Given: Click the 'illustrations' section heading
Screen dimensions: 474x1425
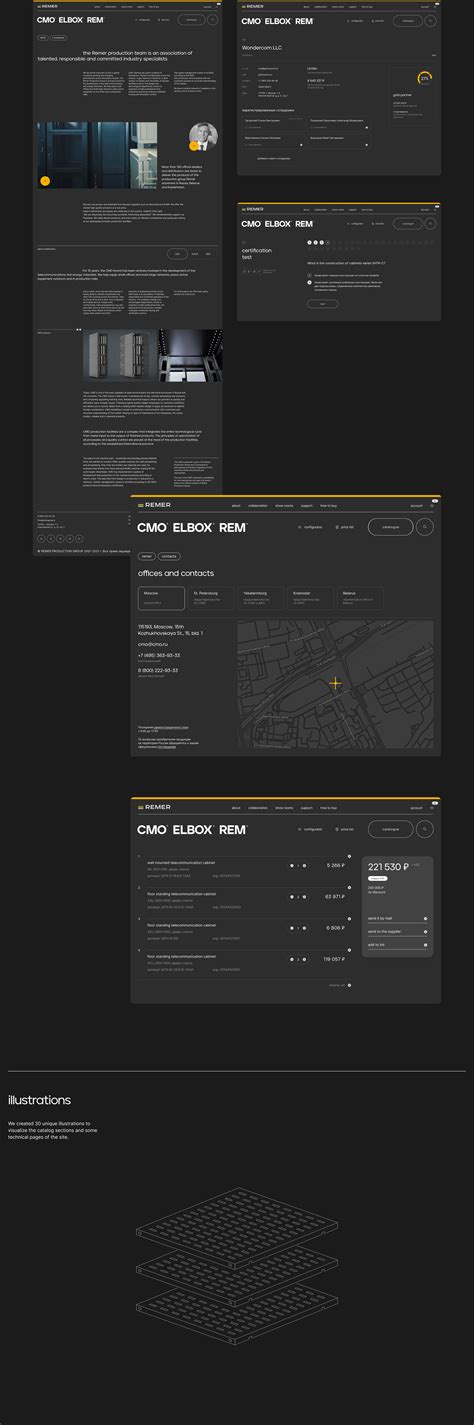Looking at the screenshot, I should [x=39, y=1100].
